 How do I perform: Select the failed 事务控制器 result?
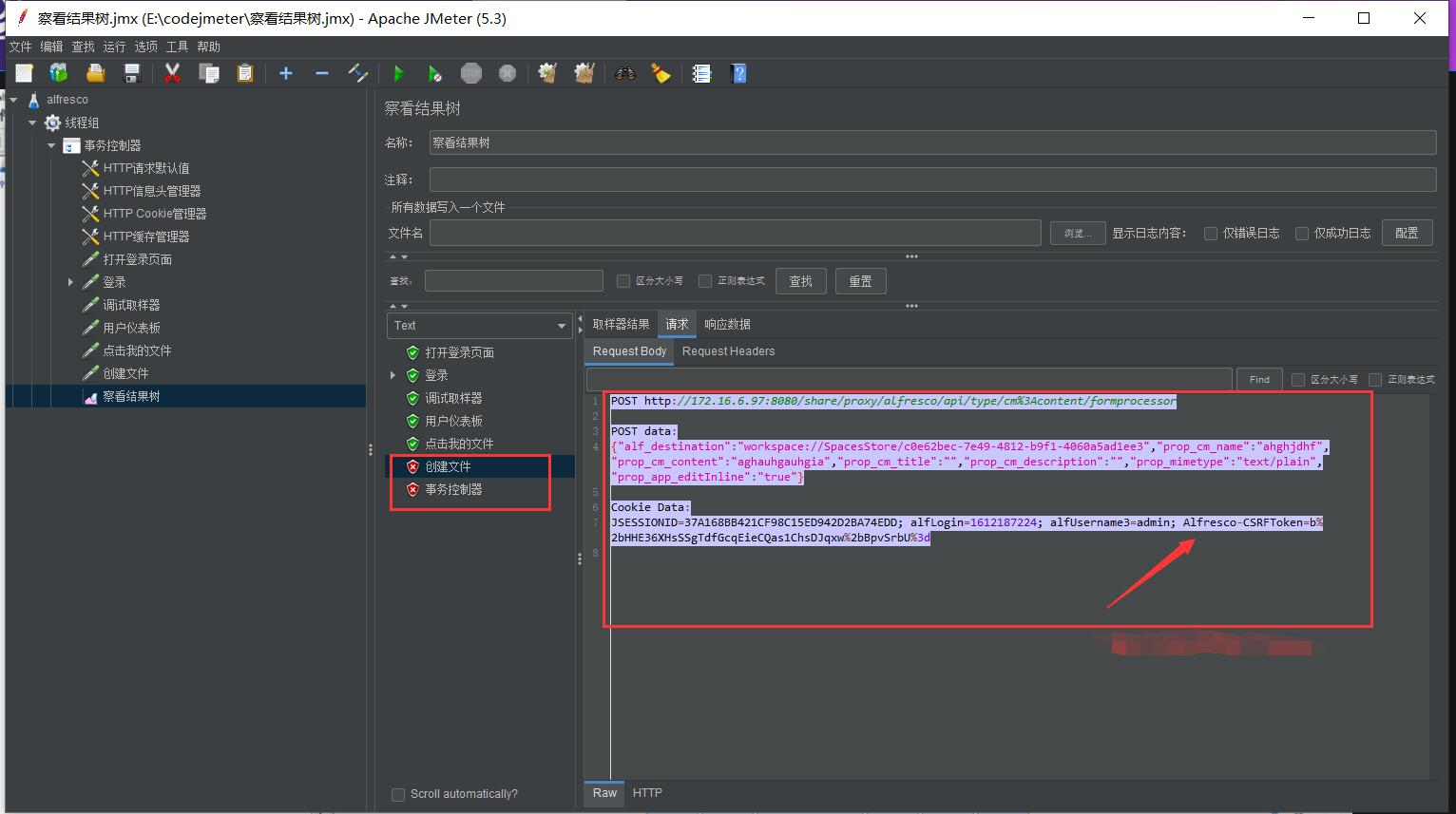coord(453,489)
